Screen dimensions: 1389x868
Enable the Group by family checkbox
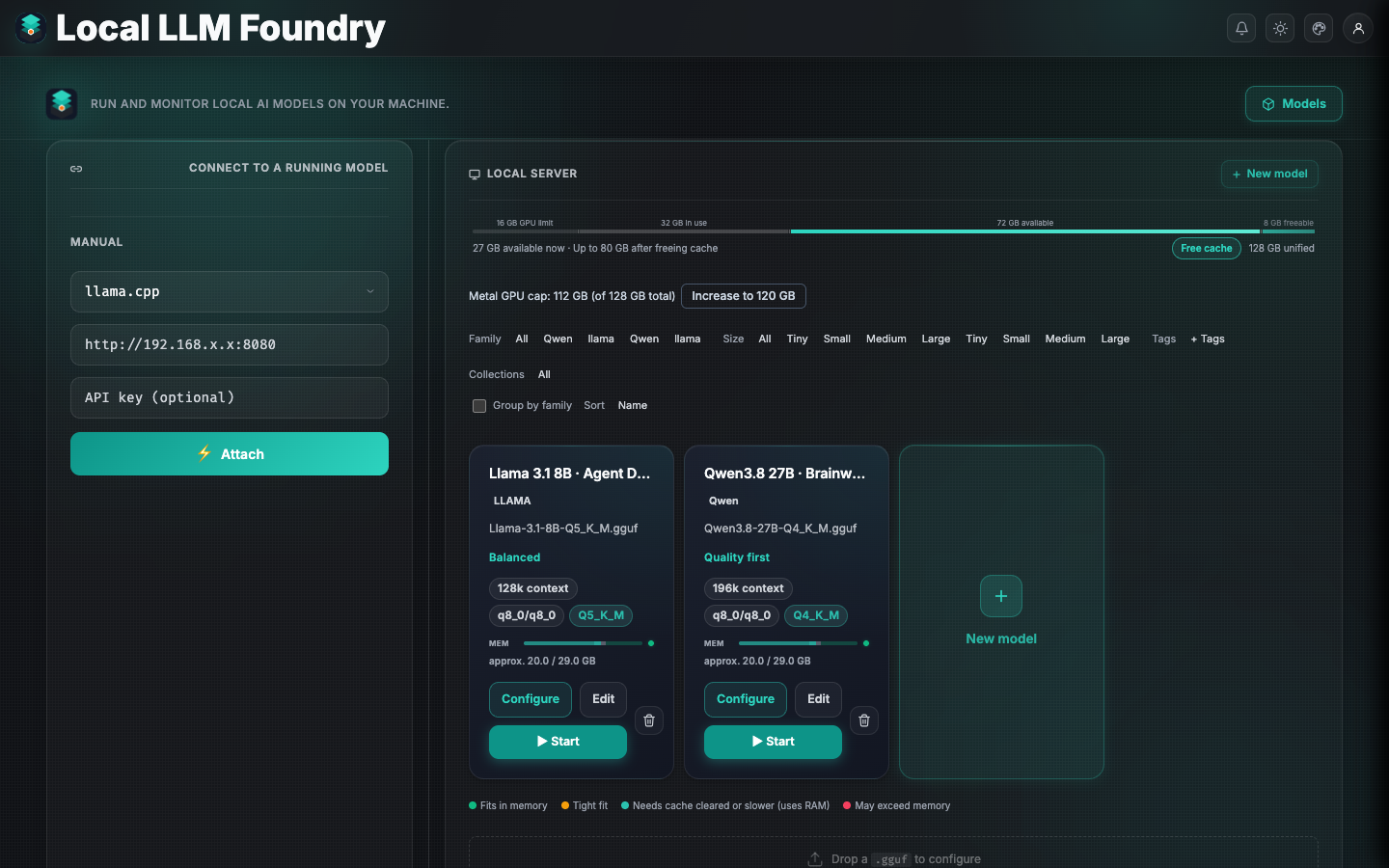click(479, 406)
